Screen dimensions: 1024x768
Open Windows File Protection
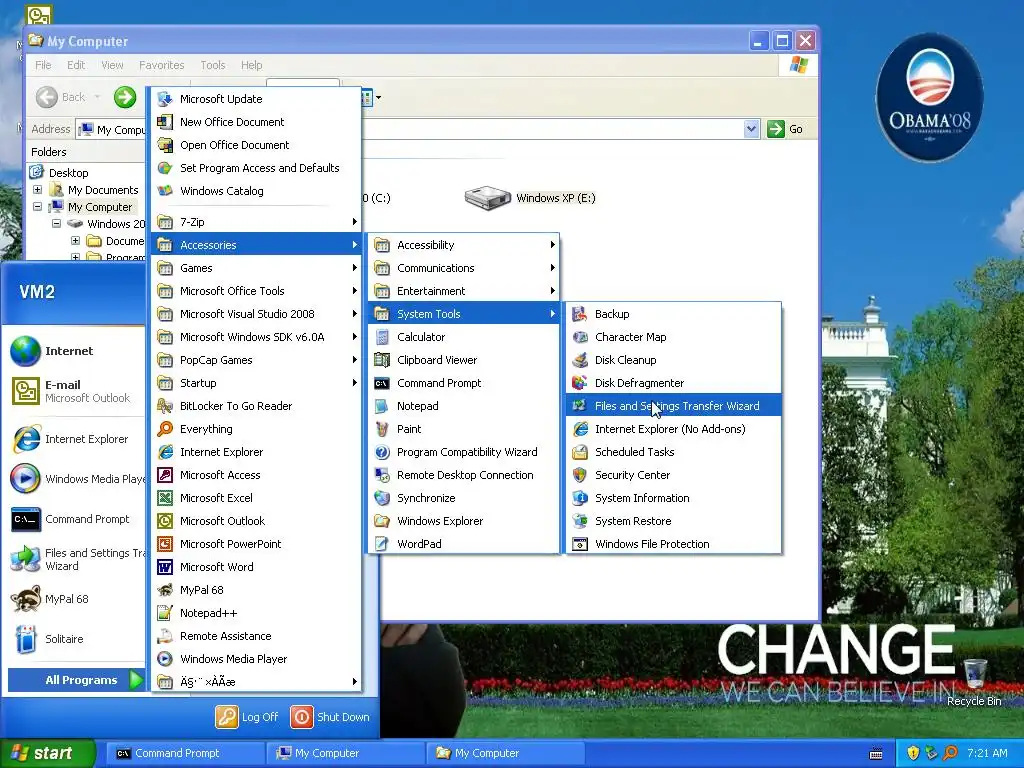[673, 544]
